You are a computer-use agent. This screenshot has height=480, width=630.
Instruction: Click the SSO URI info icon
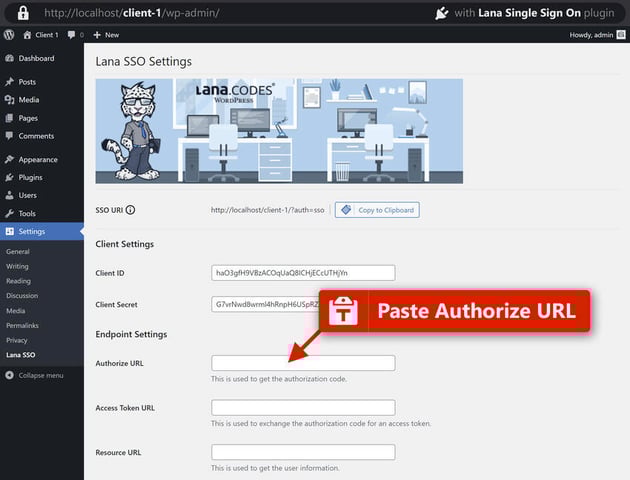tap(130, 210)
